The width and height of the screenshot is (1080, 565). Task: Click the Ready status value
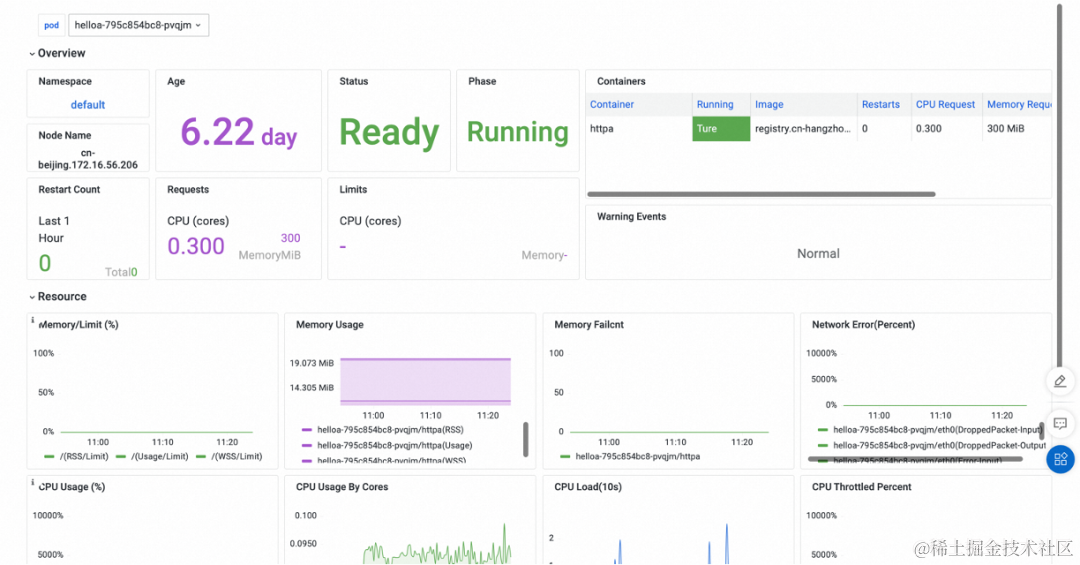coord(389,132)
